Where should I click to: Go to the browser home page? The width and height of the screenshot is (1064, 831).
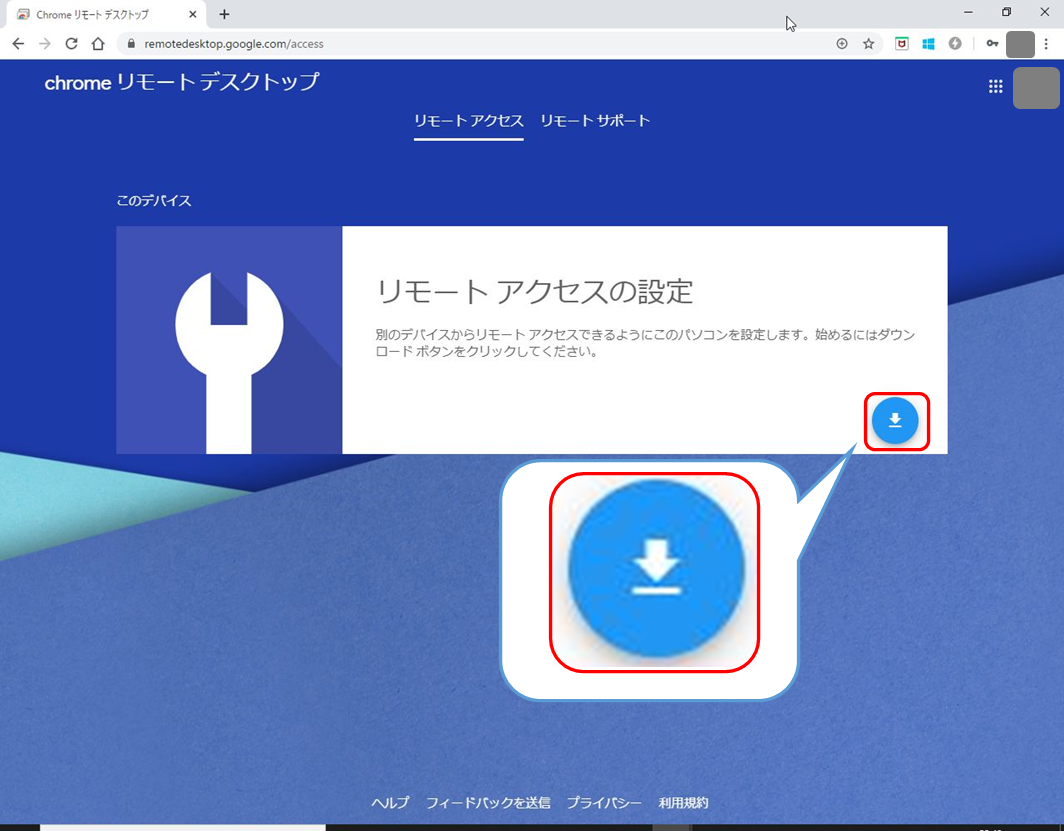click(98, 44)
